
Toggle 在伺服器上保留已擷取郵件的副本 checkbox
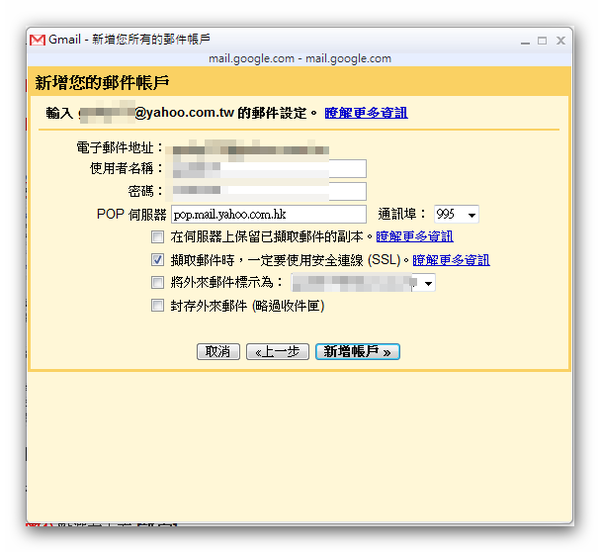pos(157,237)
